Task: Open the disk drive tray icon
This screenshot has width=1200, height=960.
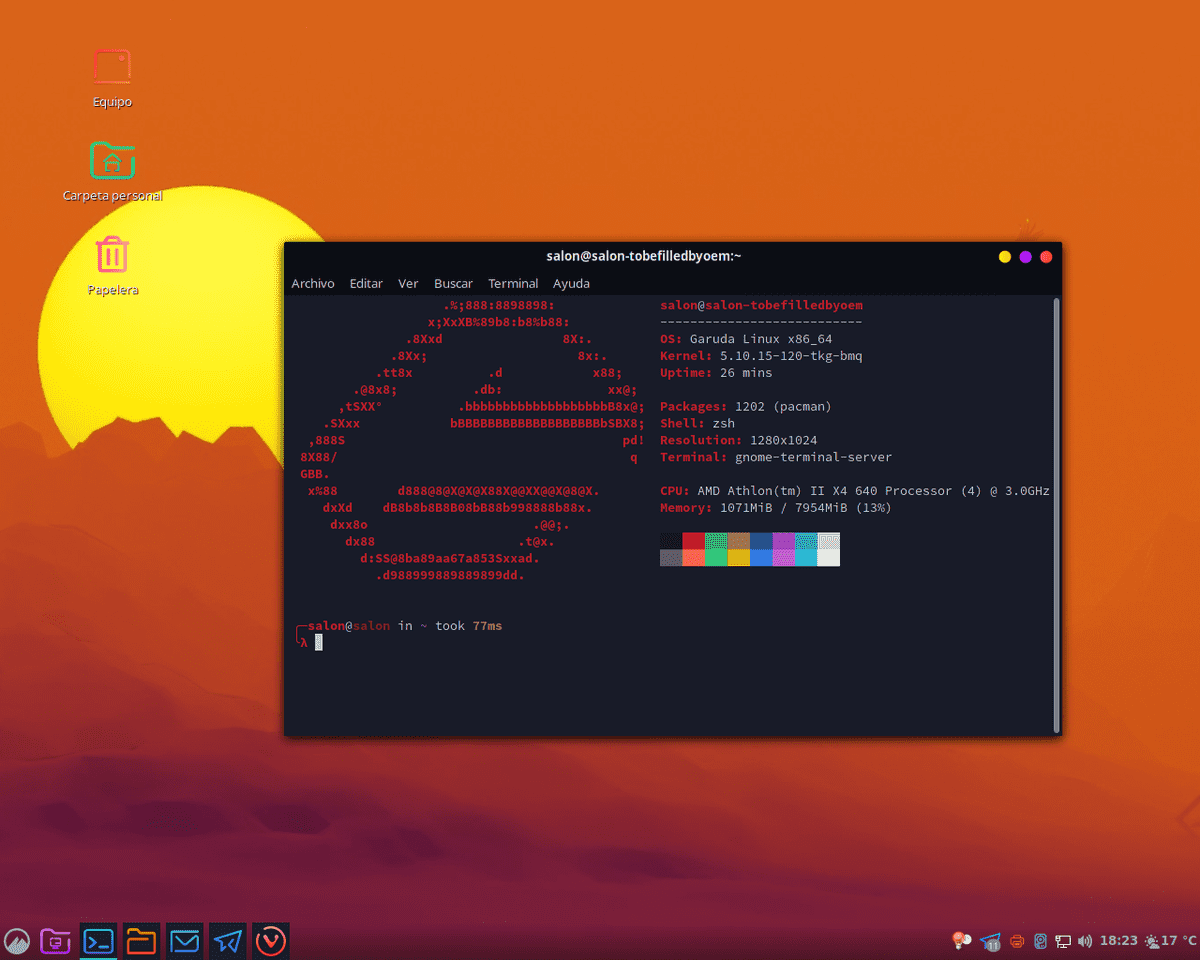Action: click(x=1040, y=941)
